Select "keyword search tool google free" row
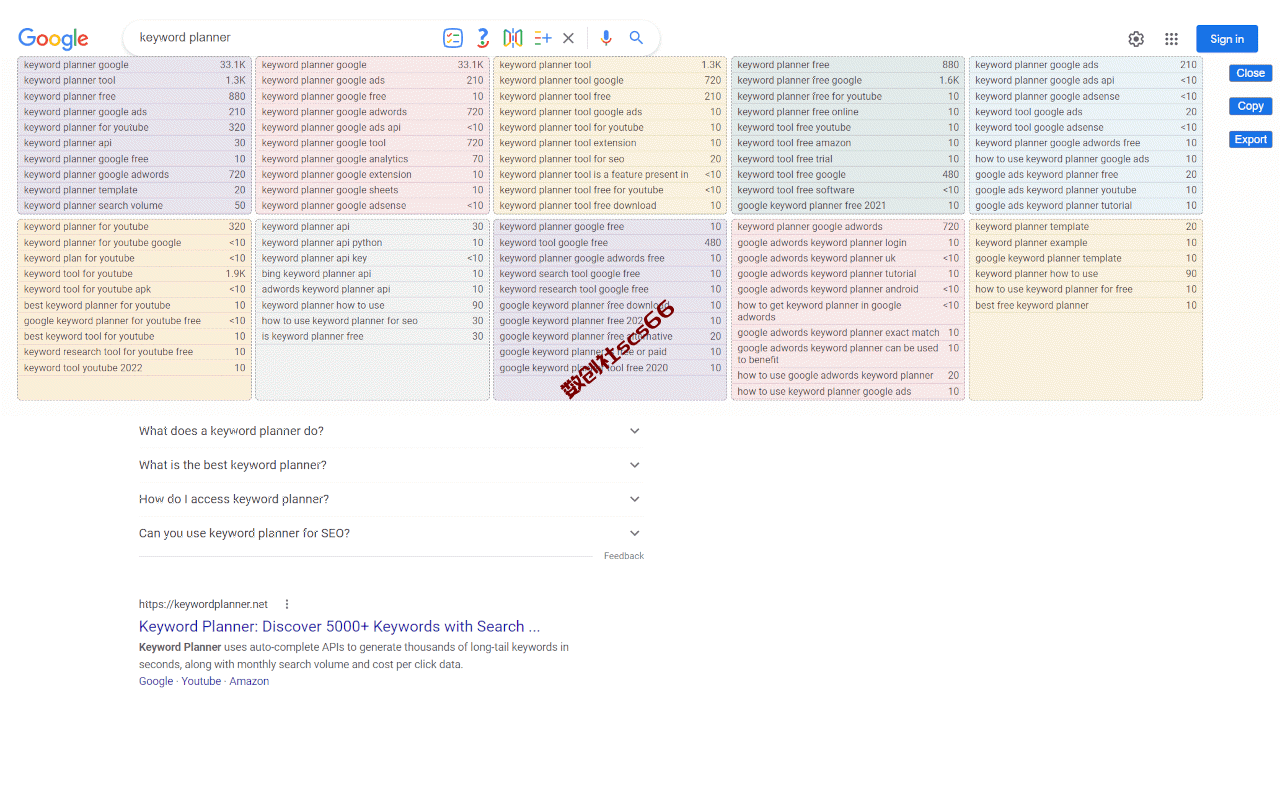The width and height of the screenshot is (1280, 800). [610, 274]
